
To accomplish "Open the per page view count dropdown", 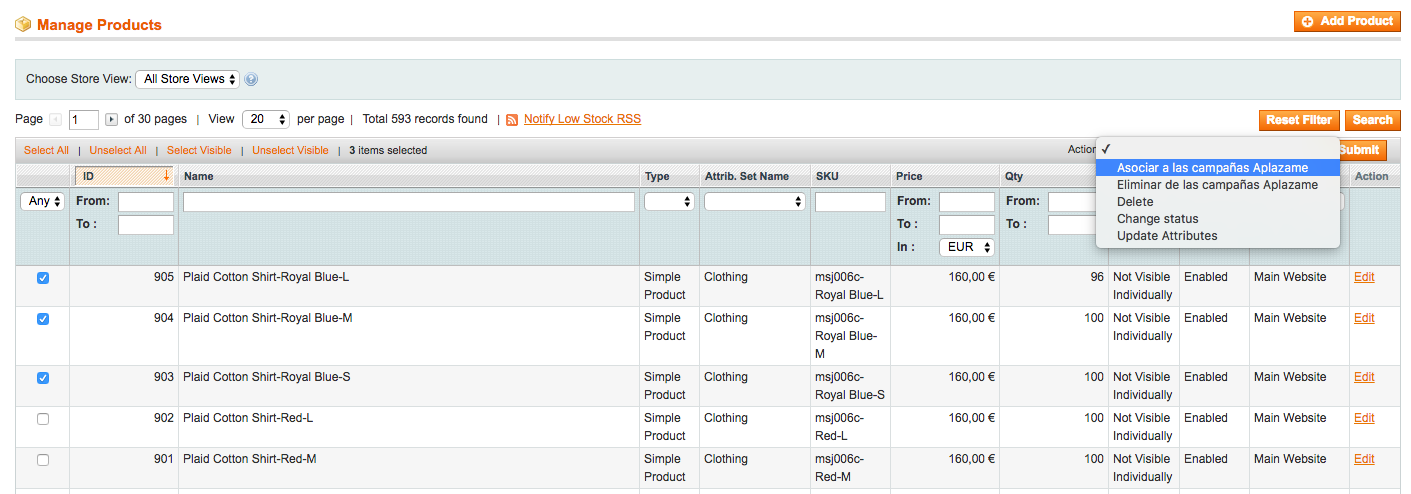I will coord(265,119).
